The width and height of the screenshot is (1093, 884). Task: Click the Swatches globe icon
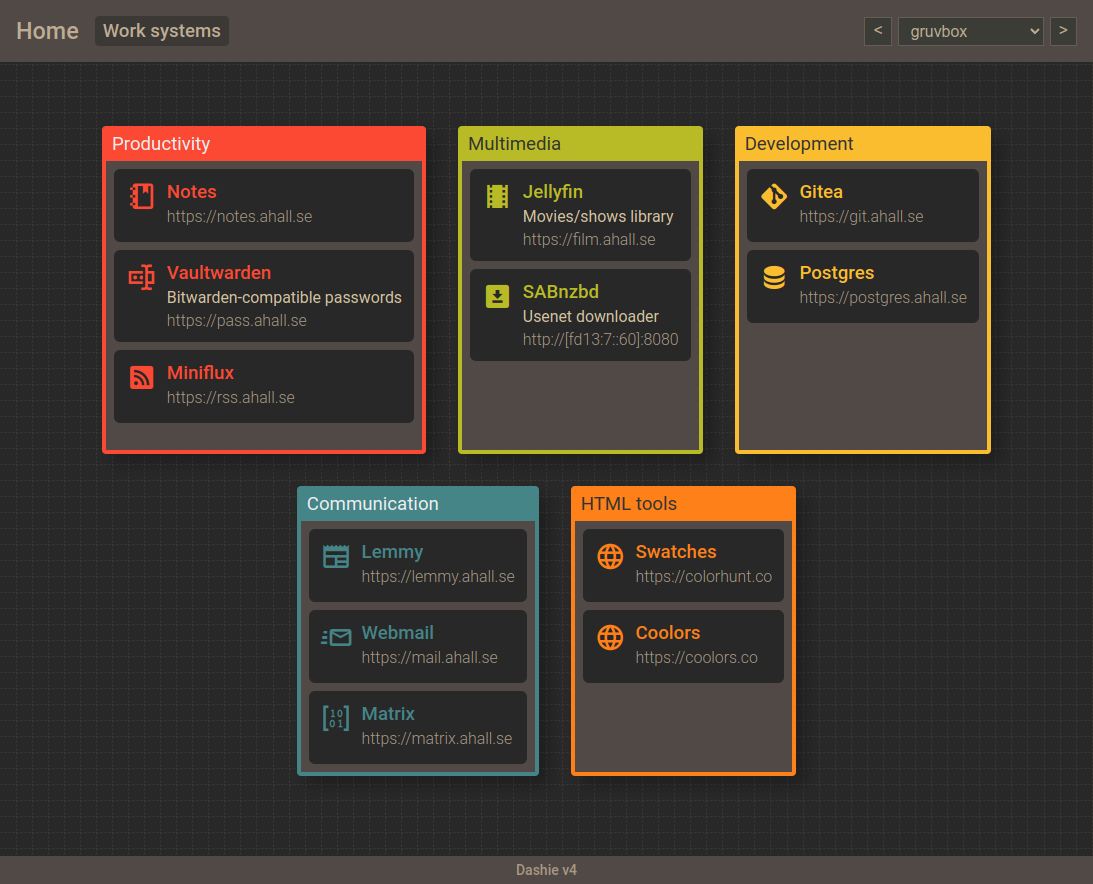pos(610,556)
